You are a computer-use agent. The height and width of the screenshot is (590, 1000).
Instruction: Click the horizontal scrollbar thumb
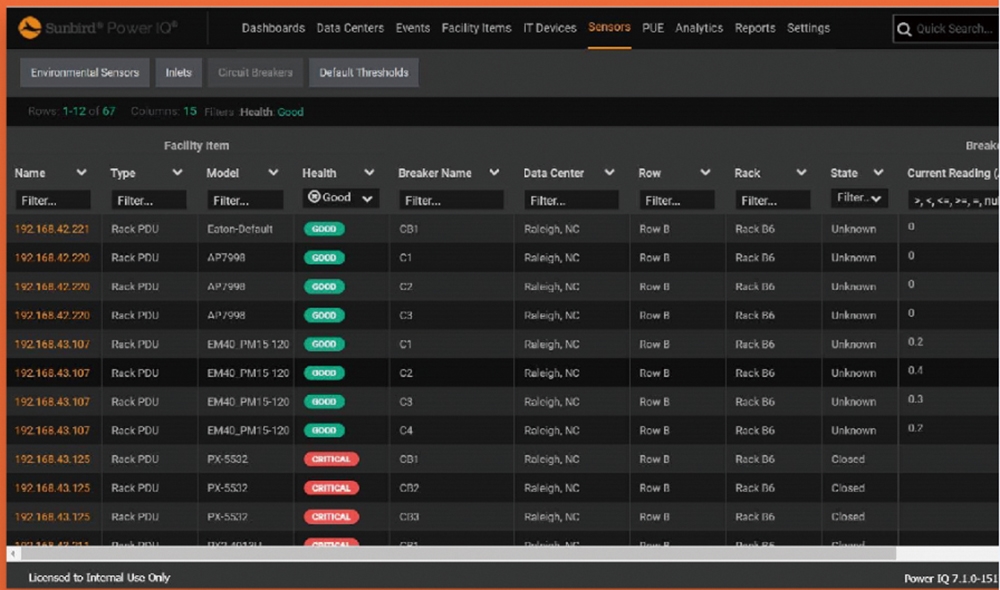457,554
